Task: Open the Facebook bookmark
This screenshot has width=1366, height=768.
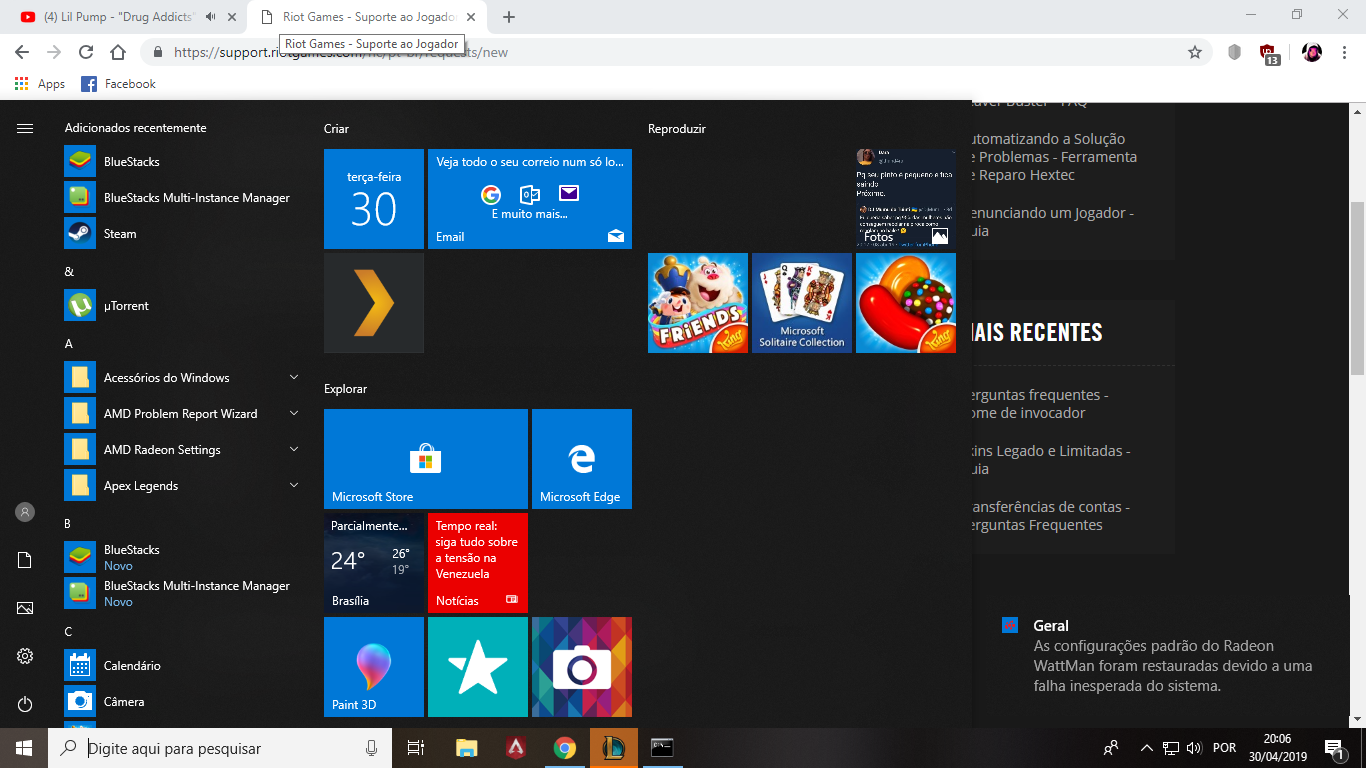Action: pyautogui.click(x=119, y=84)
